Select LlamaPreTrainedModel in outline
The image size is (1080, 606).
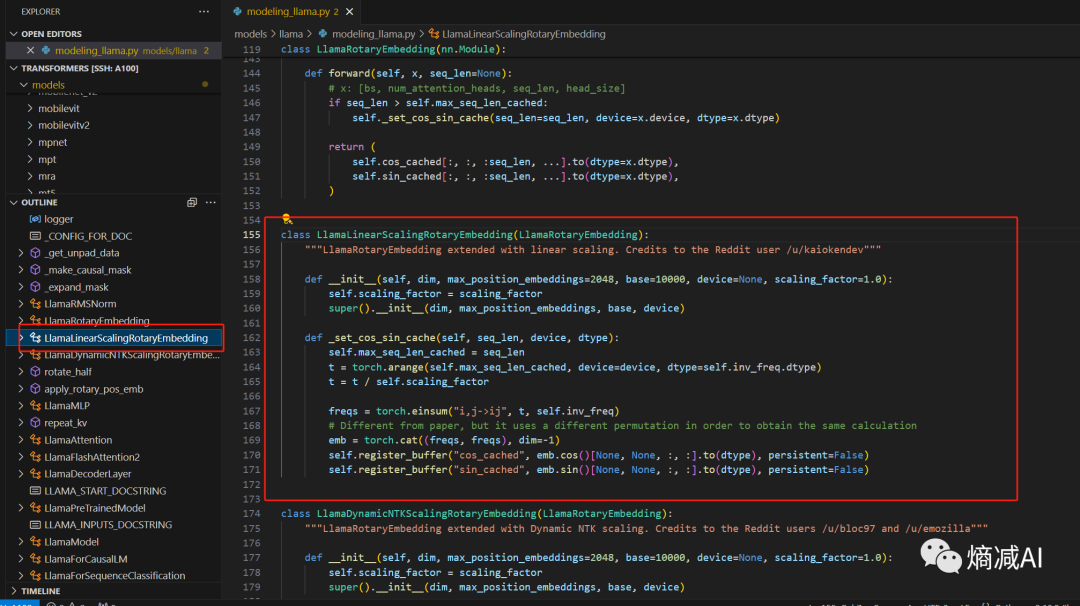click(94, 508)
